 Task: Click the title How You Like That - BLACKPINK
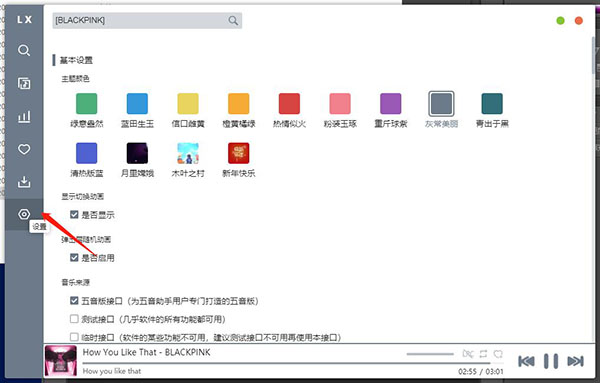[x=146, y=352]
